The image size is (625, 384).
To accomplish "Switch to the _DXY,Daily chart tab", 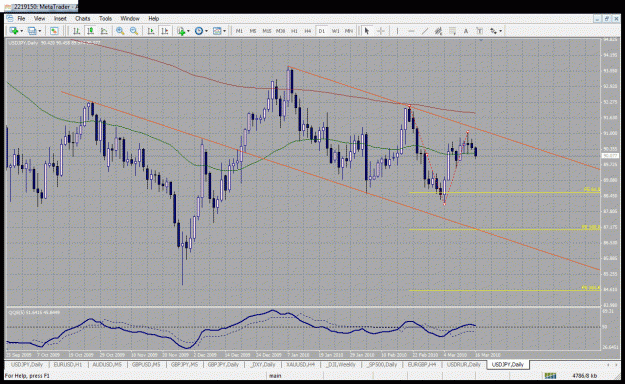I will click(x=263, y=364).
